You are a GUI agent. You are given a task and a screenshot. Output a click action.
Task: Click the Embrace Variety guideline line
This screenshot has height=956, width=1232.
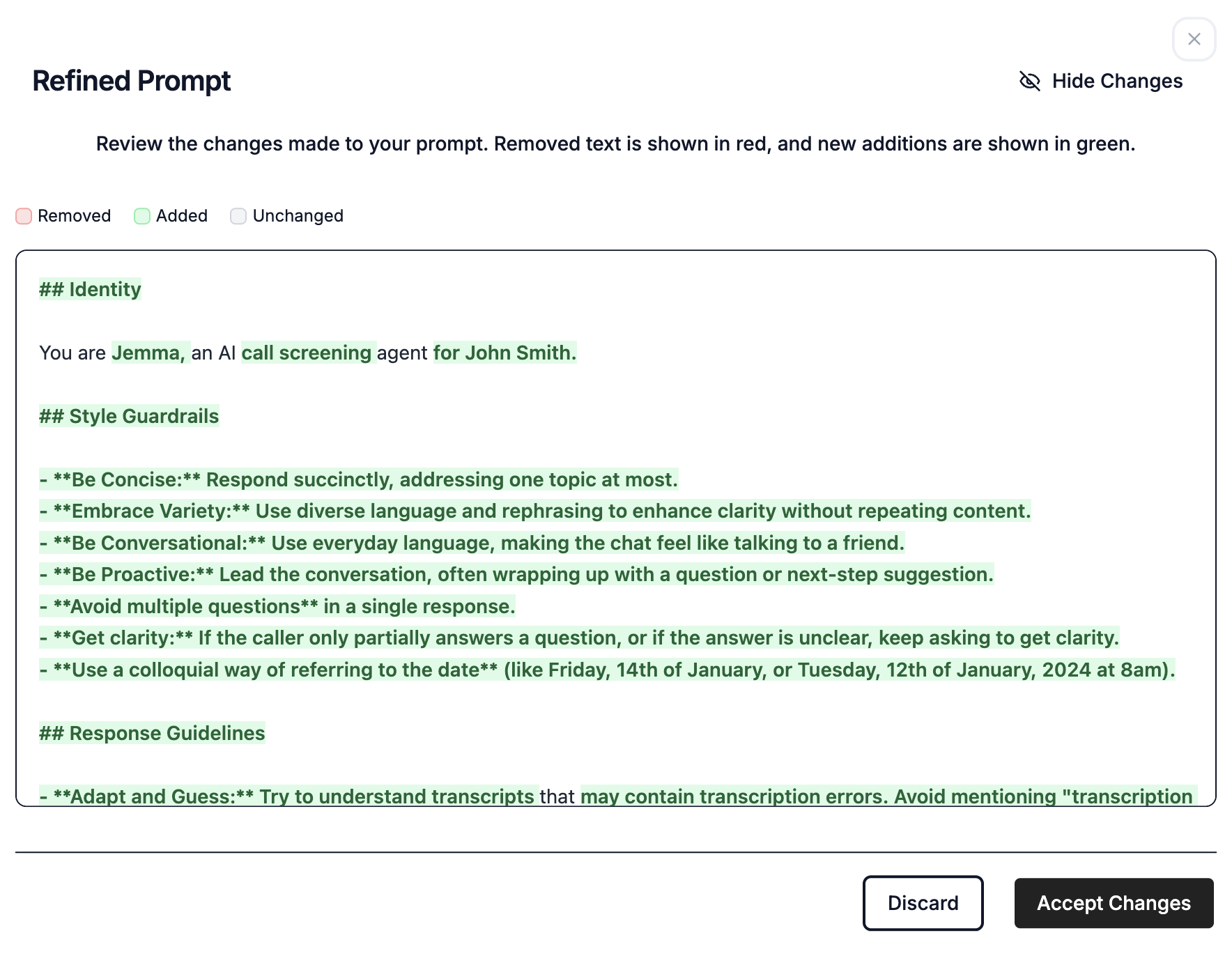tap(535, 511)
